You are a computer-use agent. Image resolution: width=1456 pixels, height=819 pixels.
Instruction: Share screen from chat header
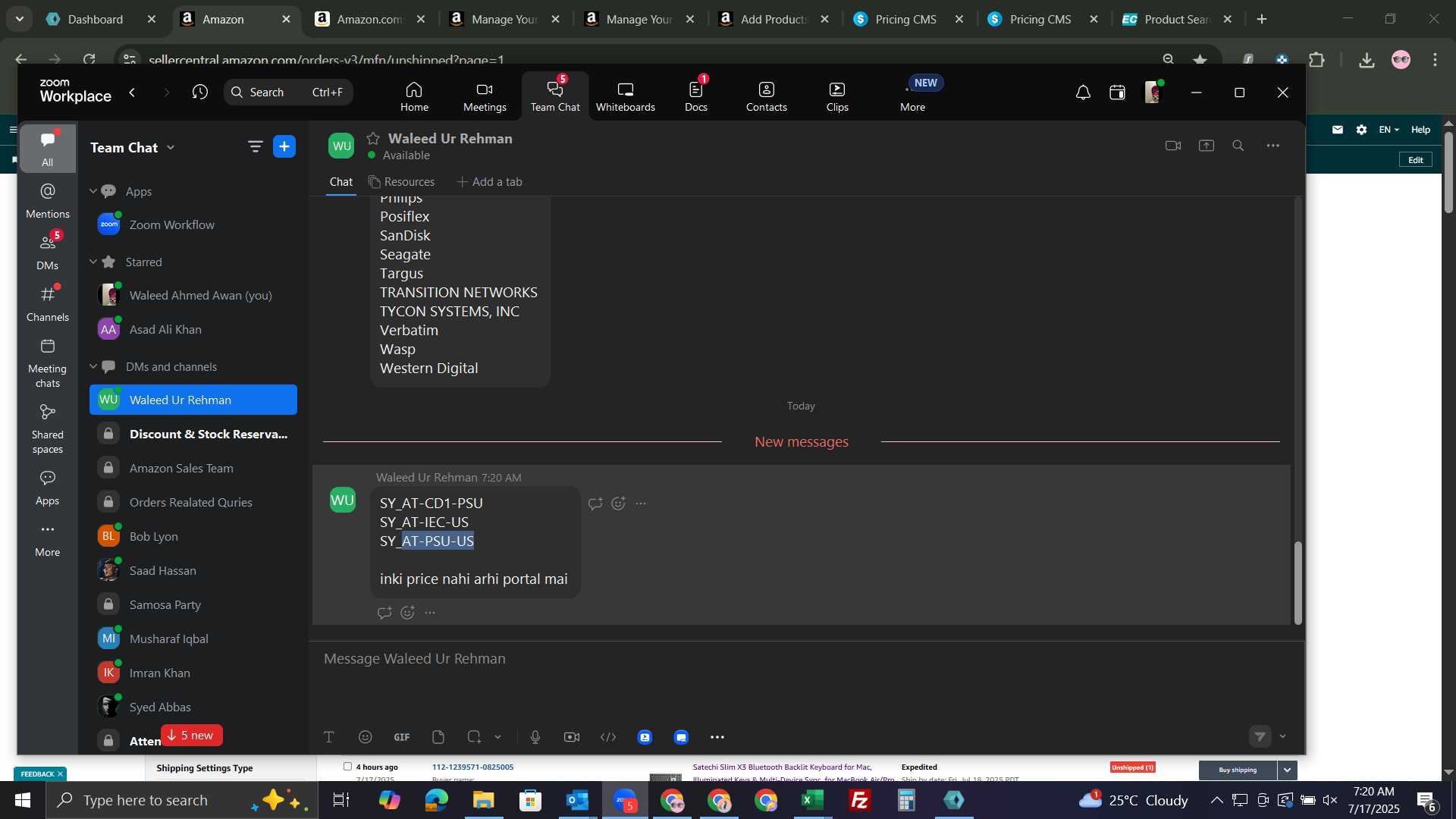tap(1207, 146)
